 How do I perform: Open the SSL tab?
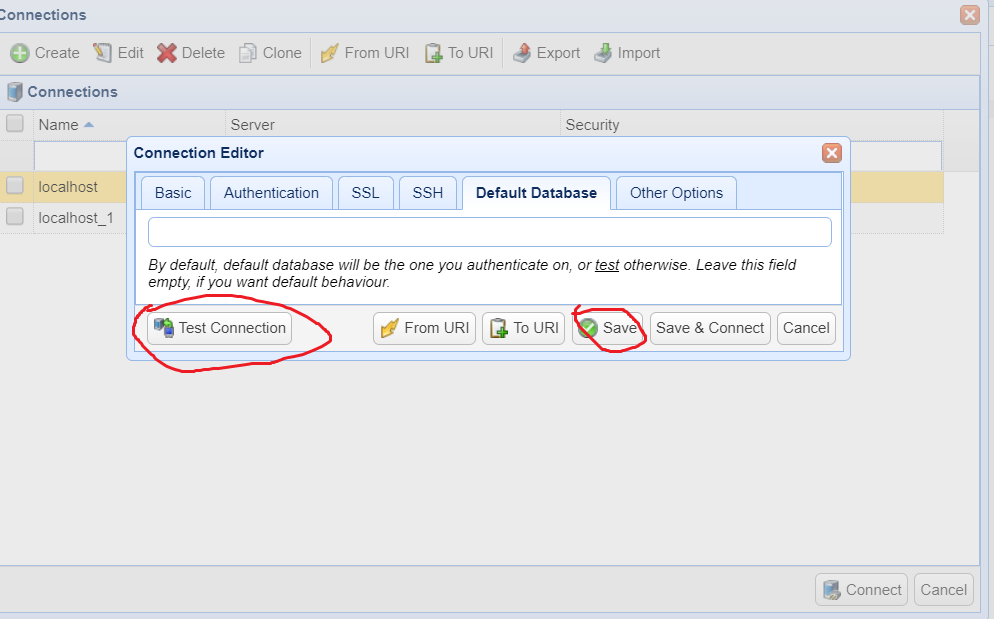tap(365, 193)
